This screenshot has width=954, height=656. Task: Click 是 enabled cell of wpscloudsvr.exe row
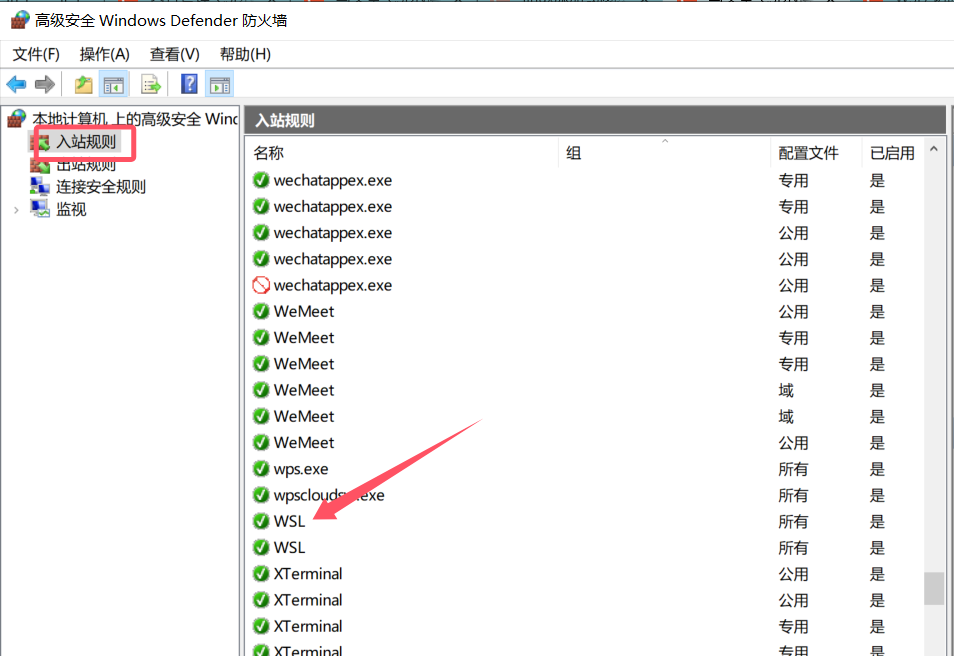(877, 495)
